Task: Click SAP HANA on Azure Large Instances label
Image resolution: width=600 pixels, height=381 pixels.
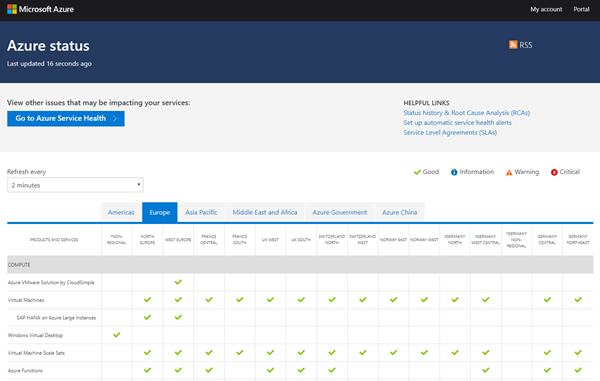Action: [56, 318]
